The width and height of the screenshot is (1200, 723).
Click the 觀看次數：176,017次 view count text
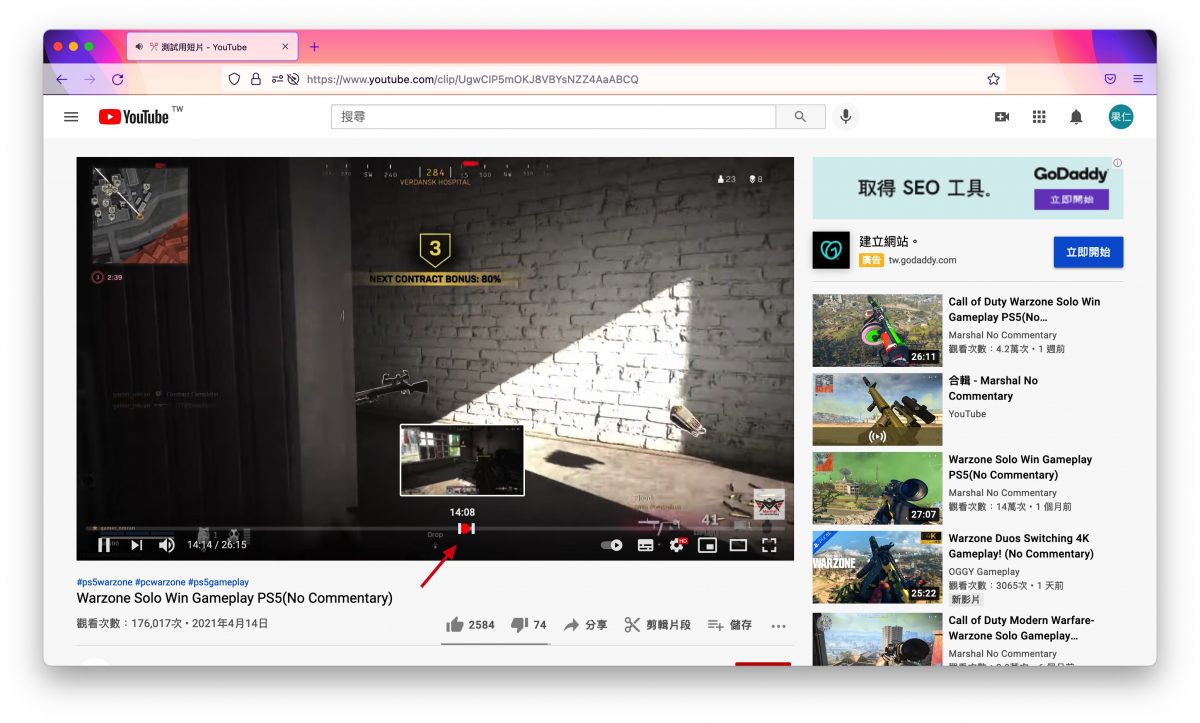point(132,624)
